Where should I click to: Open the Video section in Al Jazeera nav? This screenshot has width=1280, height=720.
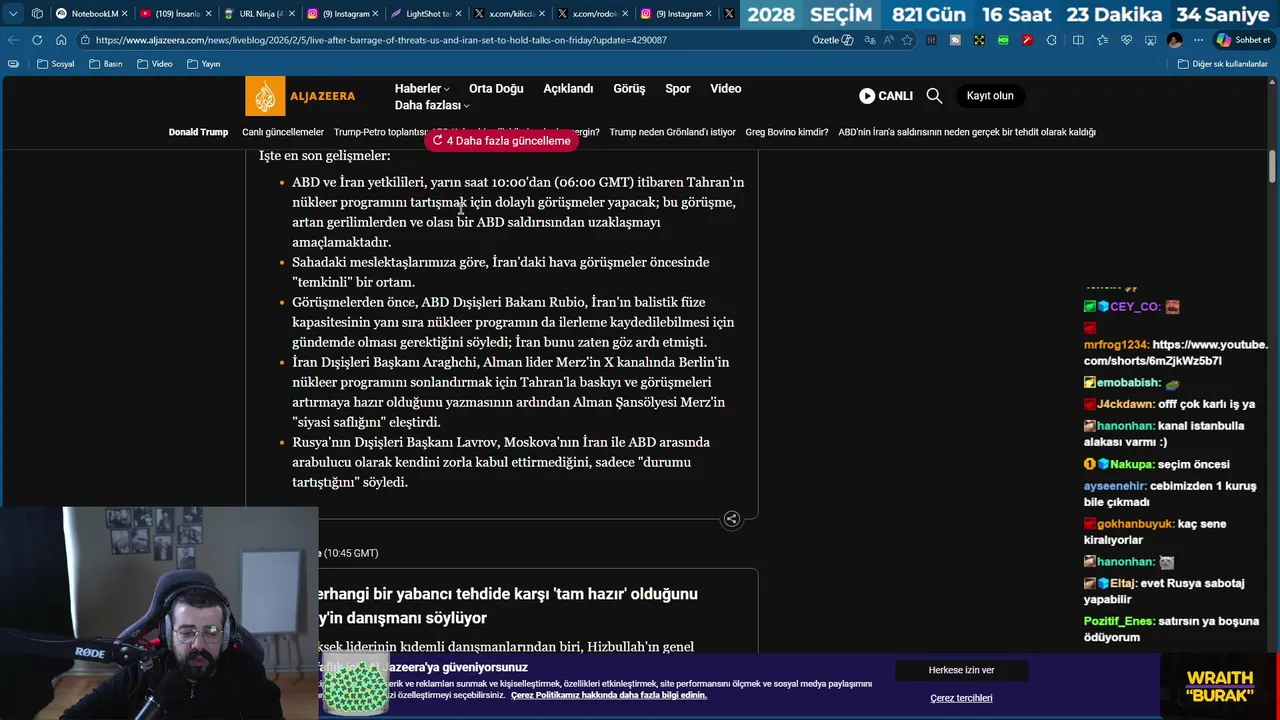[726, 88]
